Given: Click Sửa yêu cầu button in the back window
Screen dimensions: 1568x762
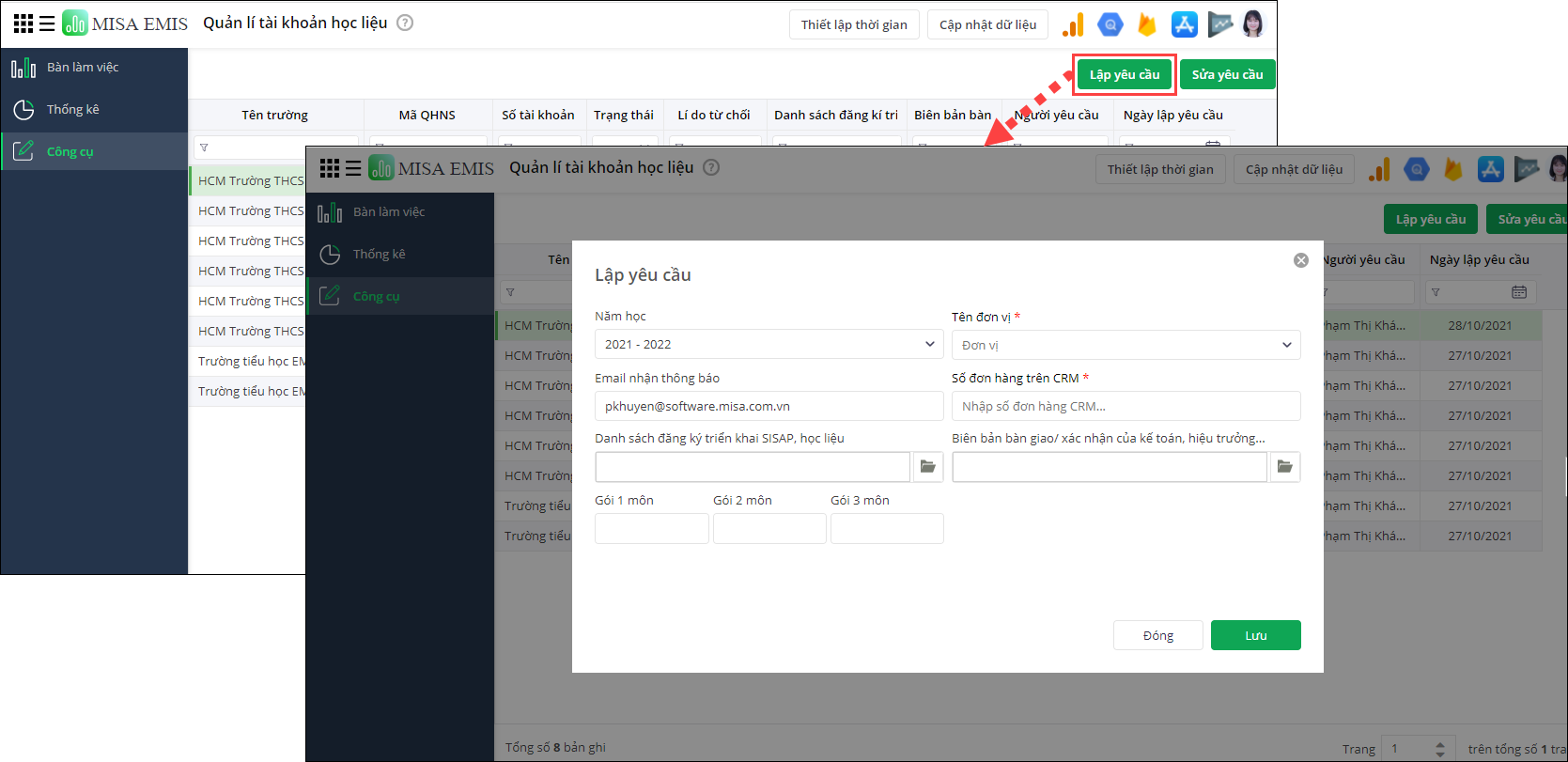Looking at the screenshot, I should (1227, 74).
